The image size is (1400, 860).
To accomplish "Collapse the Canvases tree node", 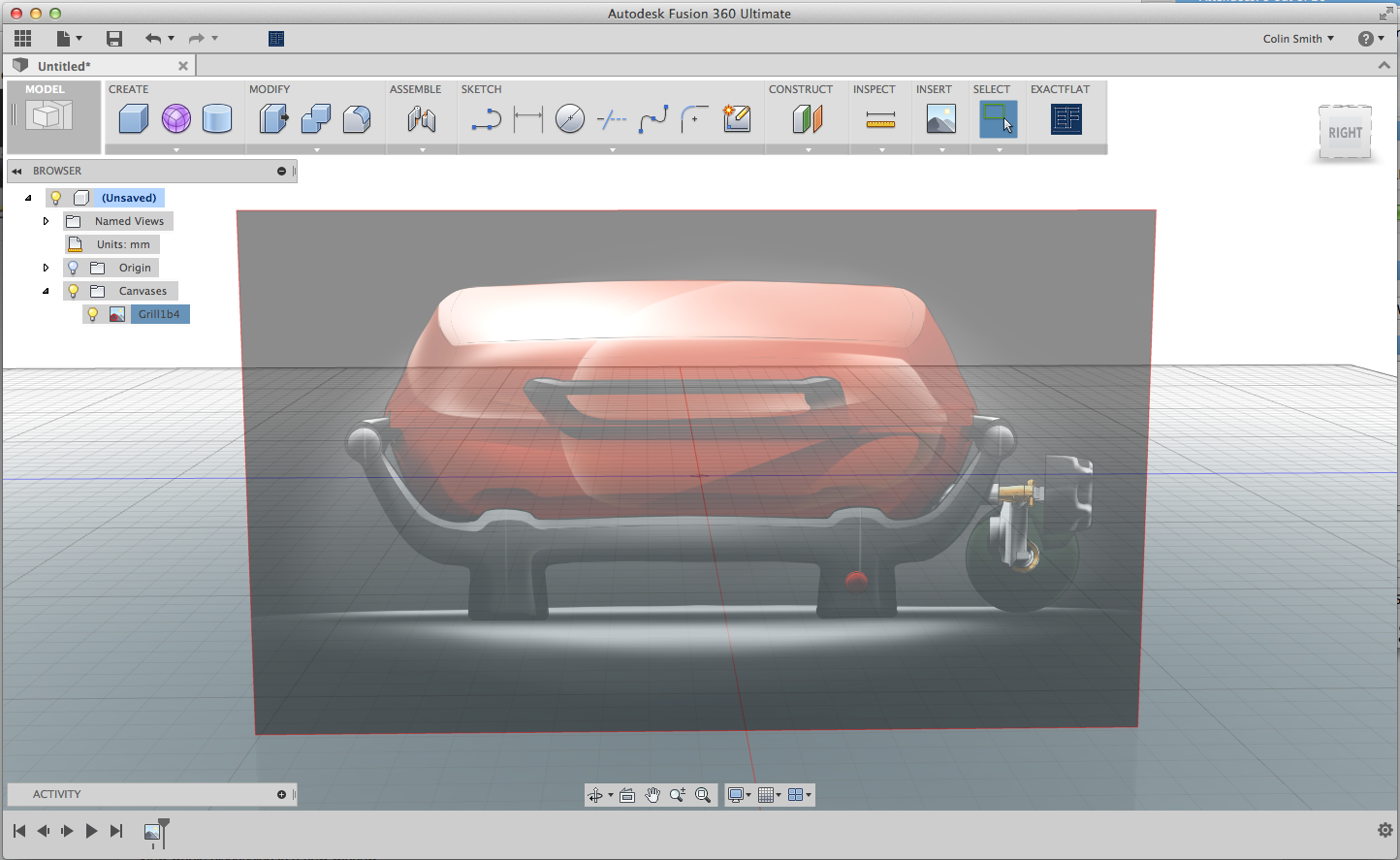I will tap(46, 291).
